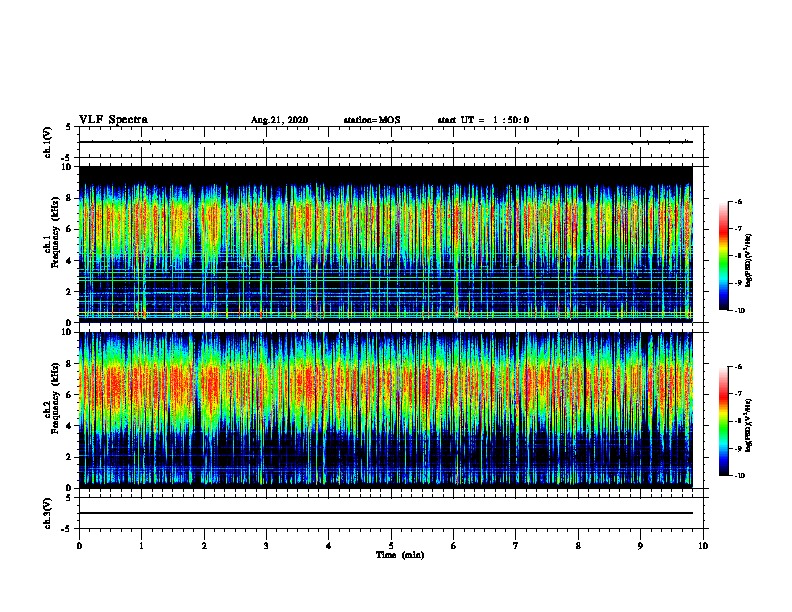The width and height of the screenshot is (792, 612).
Task: Click the '5' tick label on ch.1(V) axis
Action: 68,127
